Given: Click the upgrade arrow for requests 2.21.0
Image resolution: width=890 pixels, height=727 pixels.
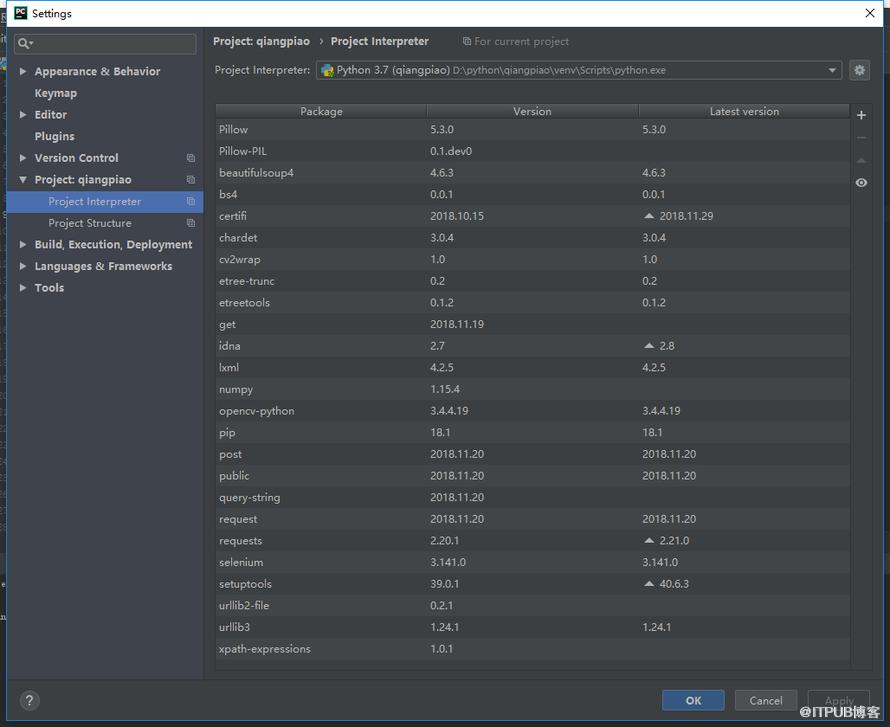Looking at the screenshot, I should [649, 540].
